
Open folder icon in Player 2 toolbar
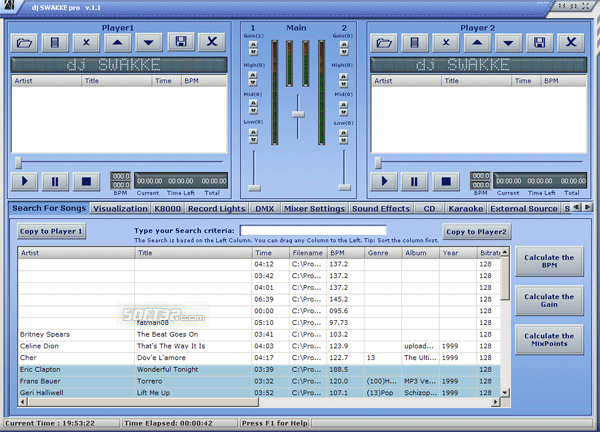click(x=384, y=42)
